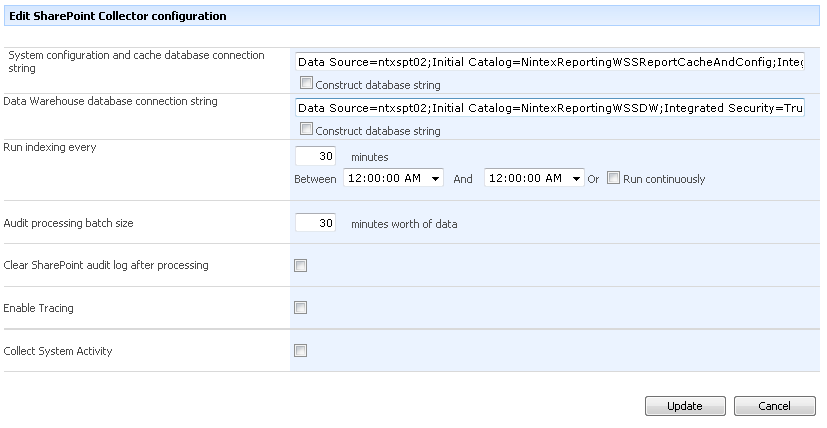Click the system configuration connection string field
The width and height of the screenshot is (827, 428).
point(550,62)
